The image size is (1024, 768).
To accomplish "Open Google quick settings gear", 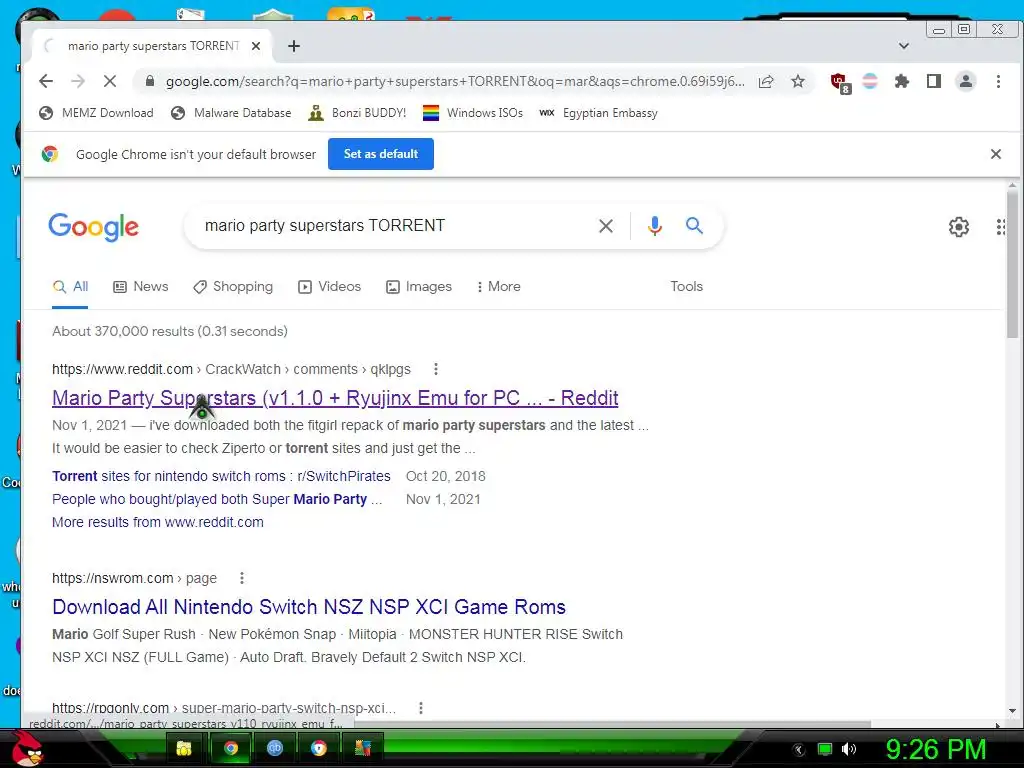I will coord(959,227).
